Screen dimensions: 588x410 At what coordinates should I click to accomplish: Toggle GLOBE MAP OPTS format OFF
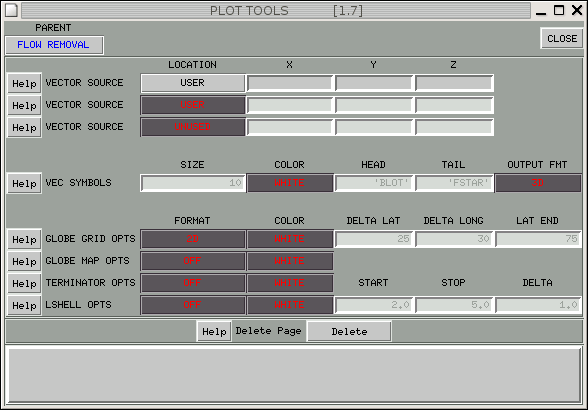(193, 261)
